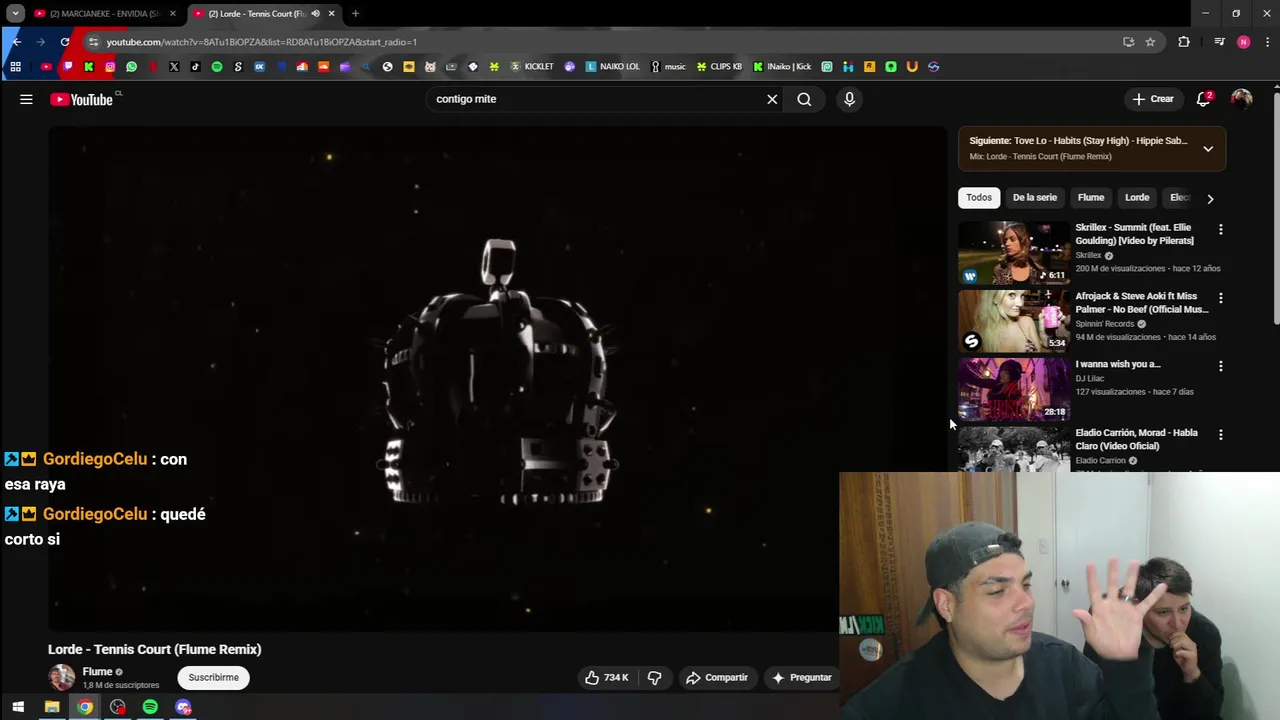Open Chrome tab search dropdown arrow
This screenshot has height=720, width=1280.
[x=15, y=14]
